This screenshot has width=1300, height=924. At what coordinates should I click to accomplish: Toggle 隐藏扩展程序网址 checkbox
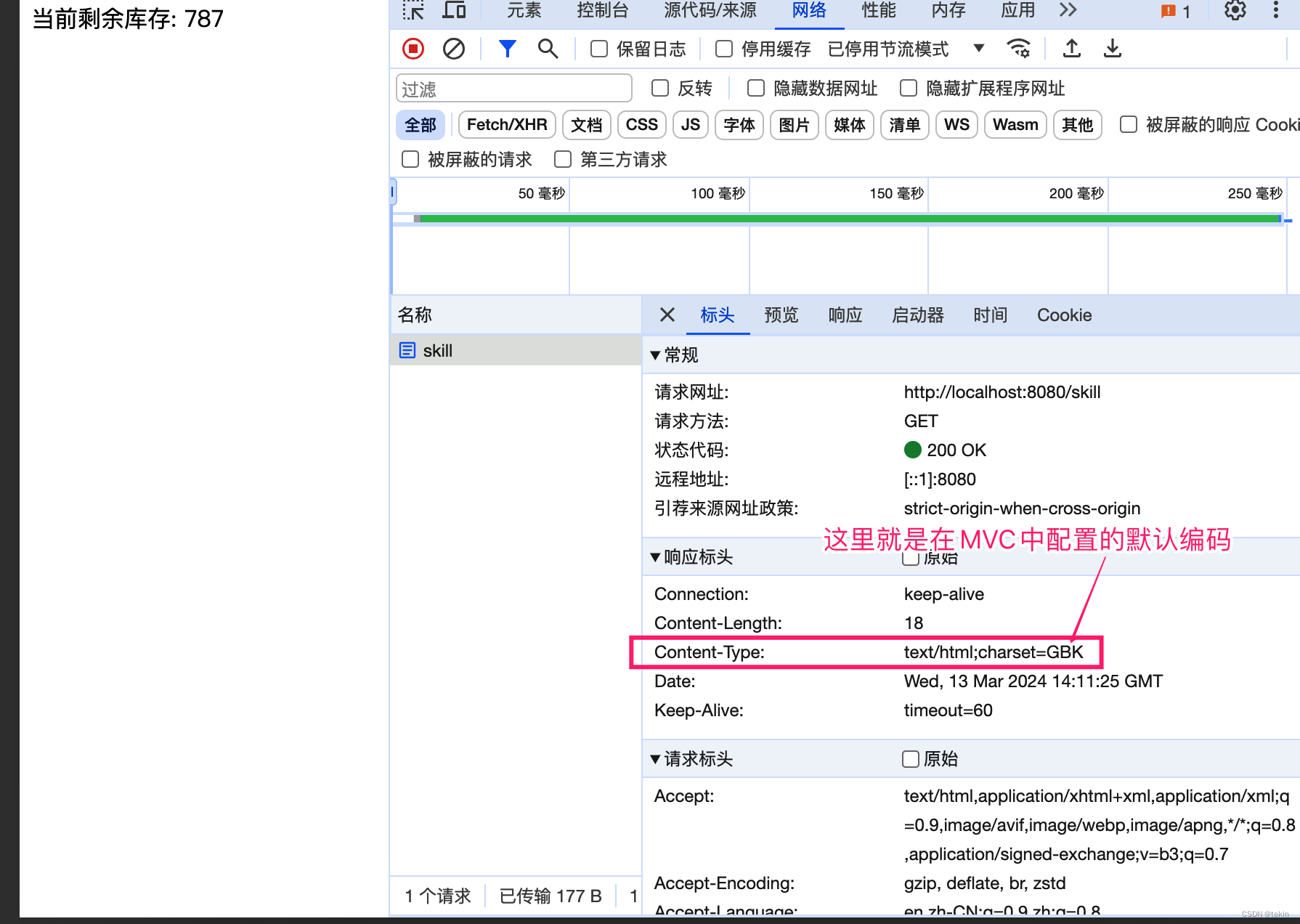909,88
